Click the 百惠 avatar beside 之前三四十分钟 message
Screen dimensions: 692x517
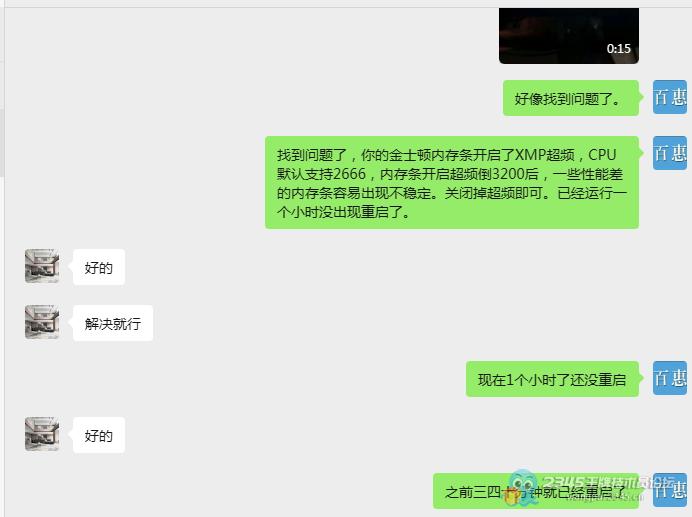[670, 490]
